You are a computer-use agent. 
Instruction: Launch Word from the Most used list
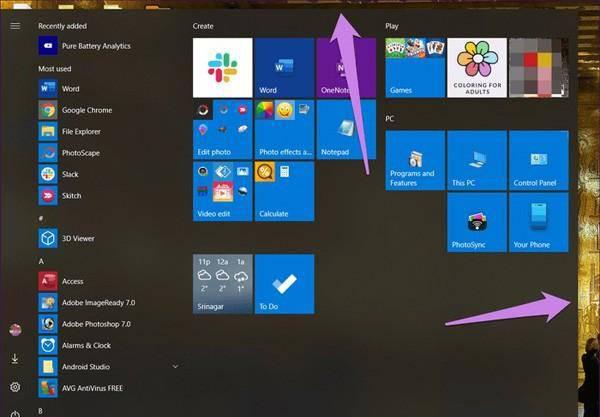point(59,89)
